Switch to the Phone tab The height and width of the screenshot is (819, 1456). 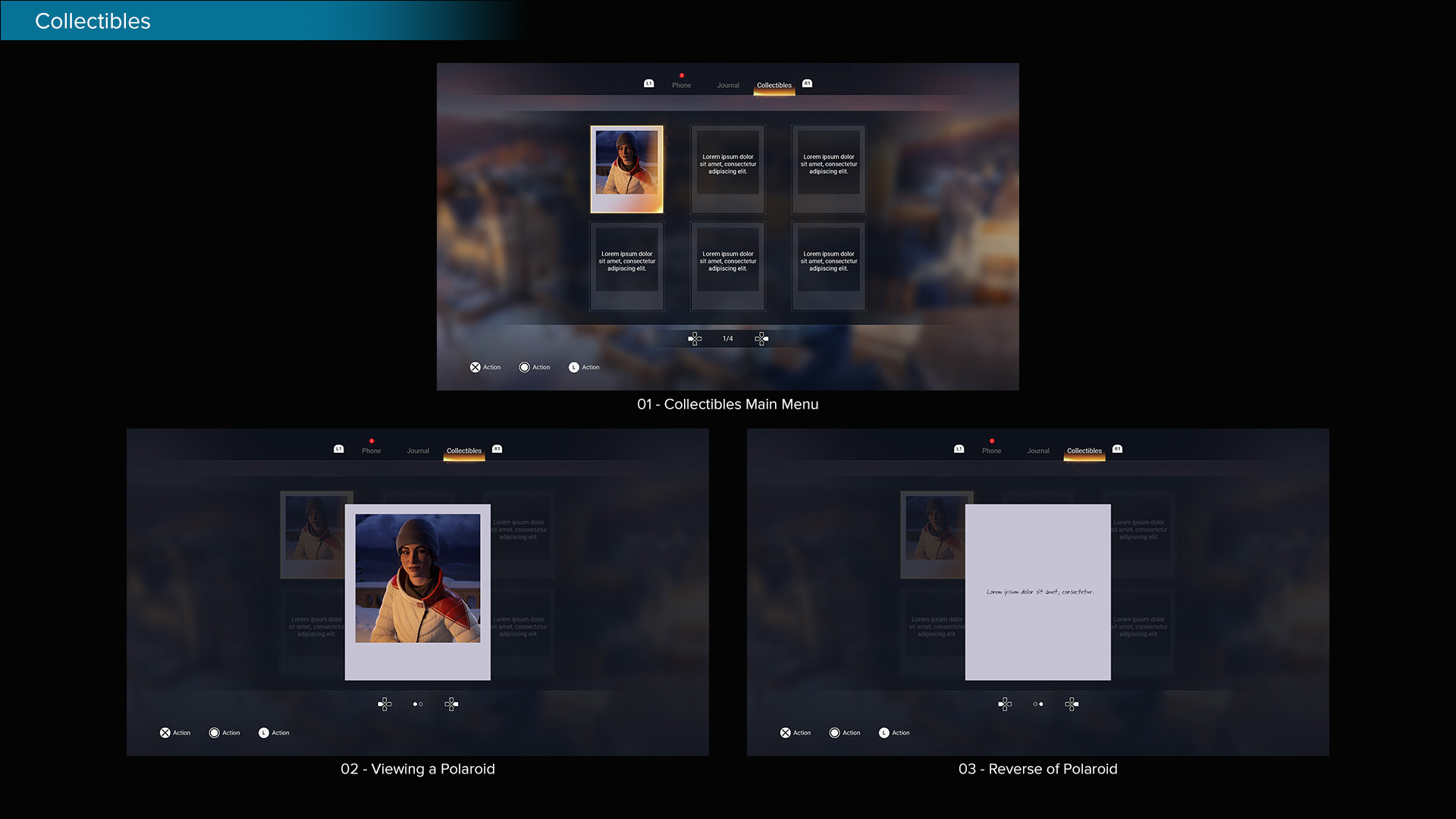point(681,85)
